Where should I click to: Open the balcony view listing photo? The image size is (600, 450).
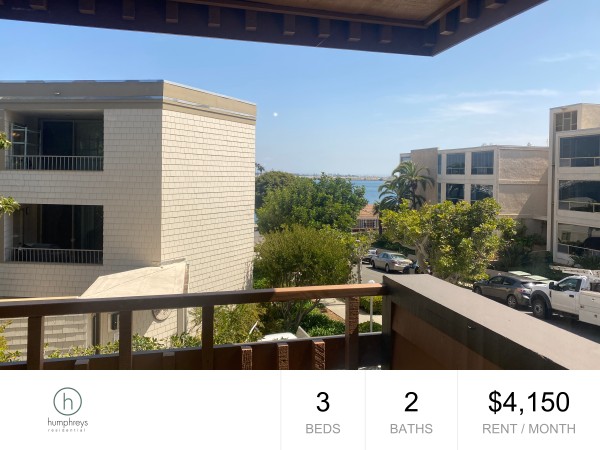(x=300, y=185)
